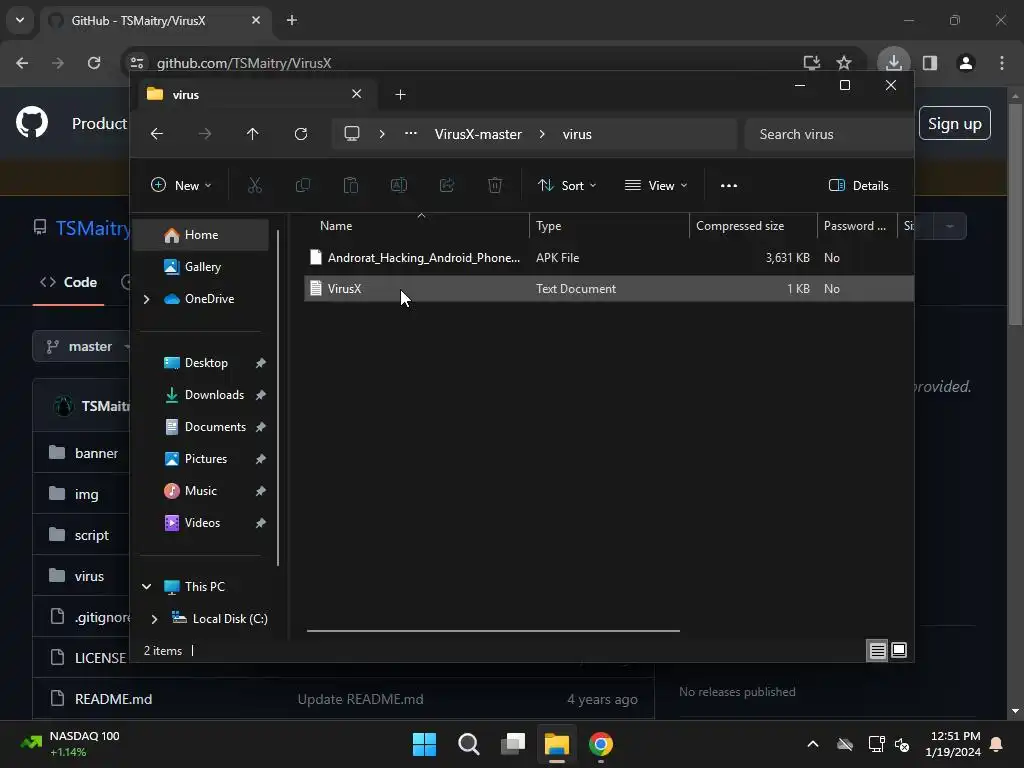Viewport: 1024px width, 768px height.
Task: Show hidden breadcrumb path ellipsis
Action: [411, 133]
